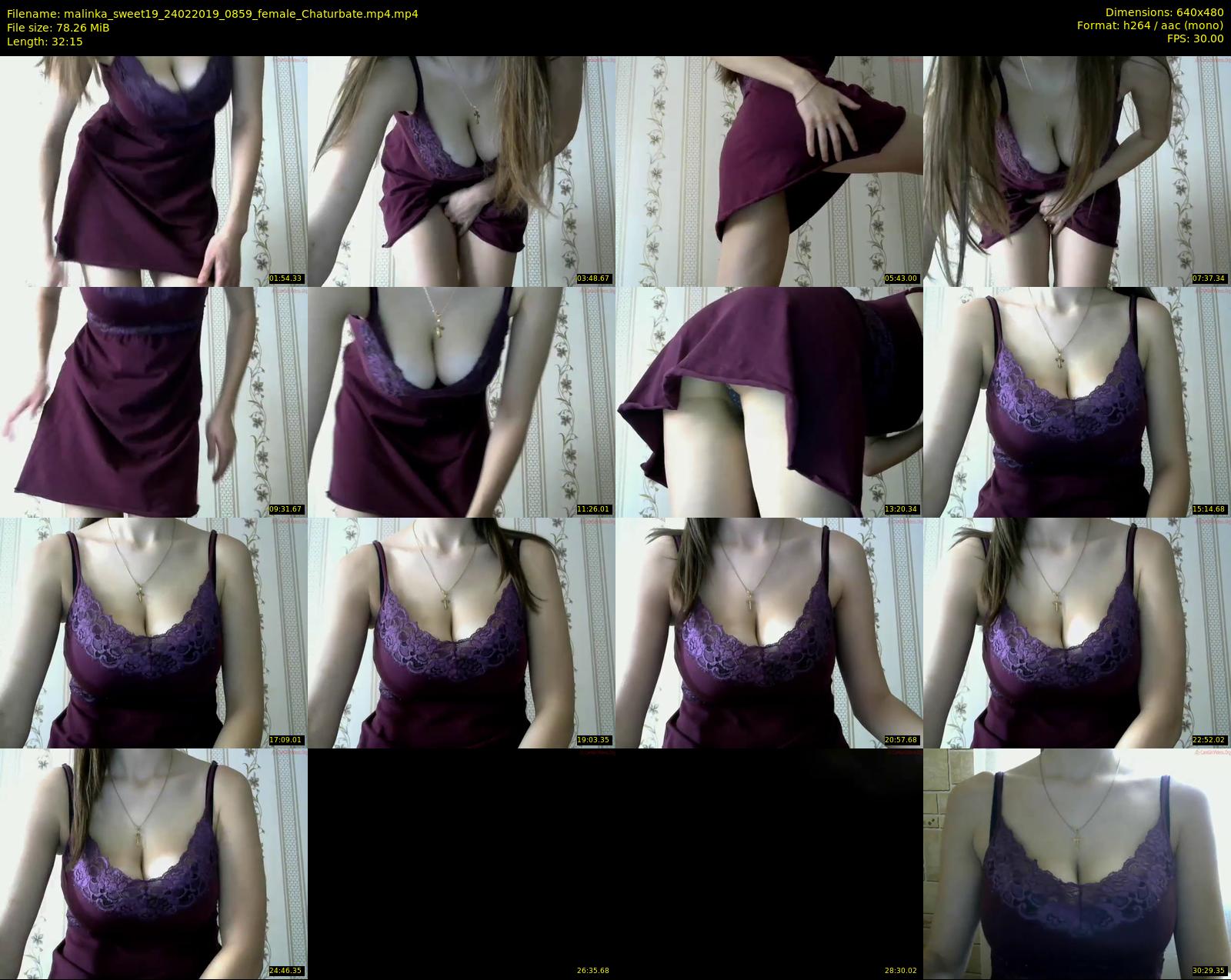1231x980 pixels.
Task: Pick the preview frame timestamped 17:09.01
Action: click(x=154, y=633)
